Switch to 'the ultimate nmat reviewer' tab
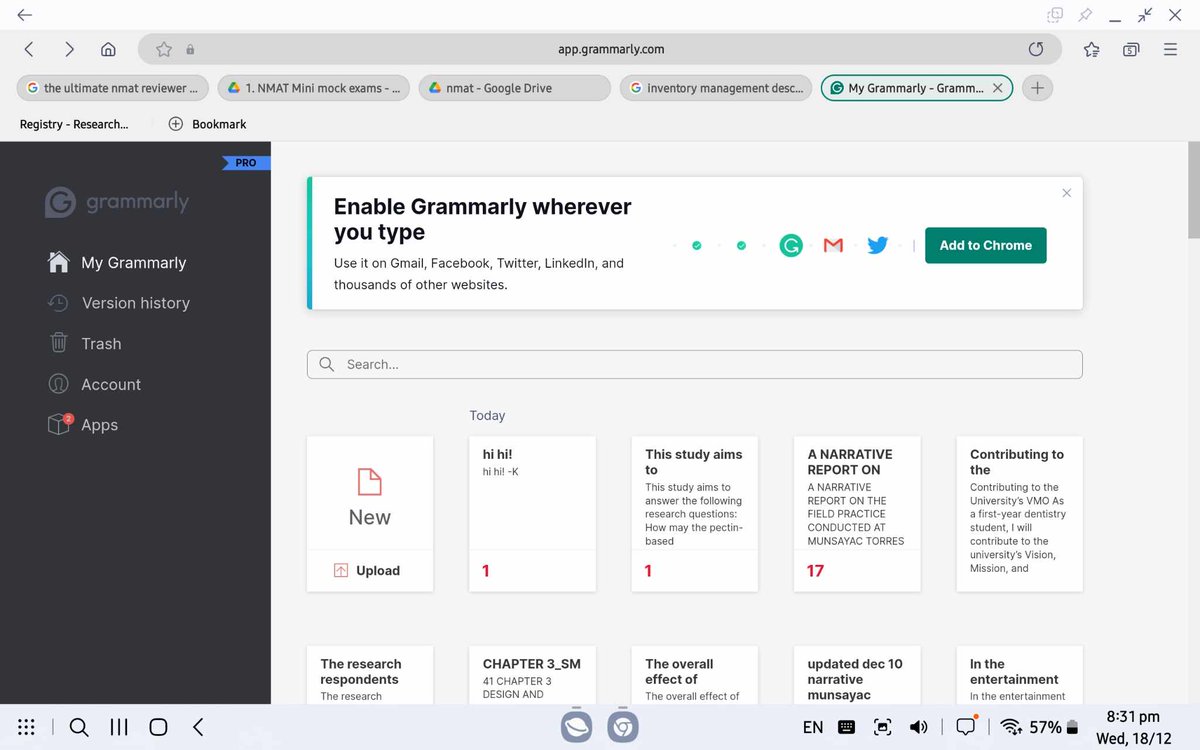This screenshot has width=1200, height=750. 113,88
